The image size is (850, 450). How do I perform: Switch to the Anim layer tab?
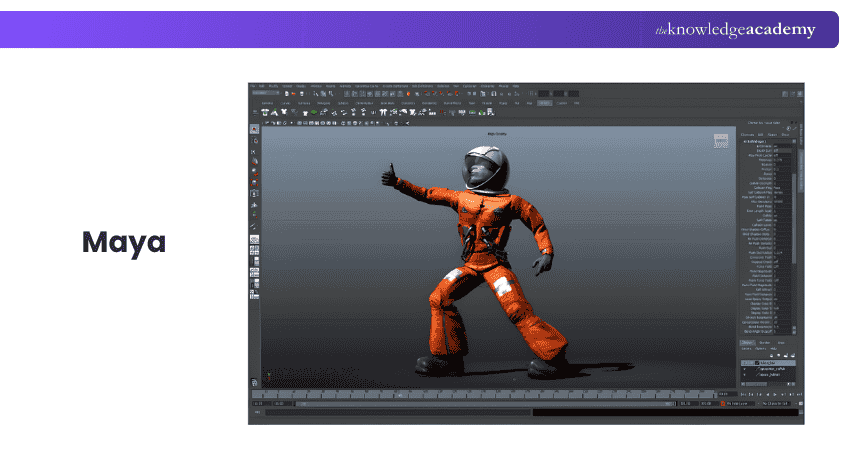point(781,343)
